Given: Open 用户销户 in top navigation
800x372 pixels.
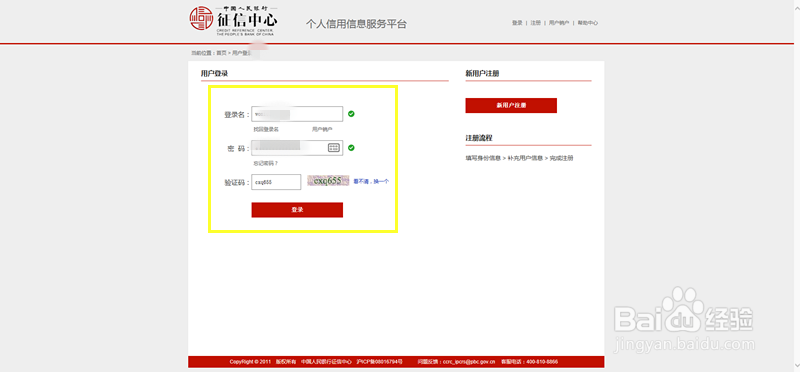Looking at the screenshot, I should (x=559, y=23).
